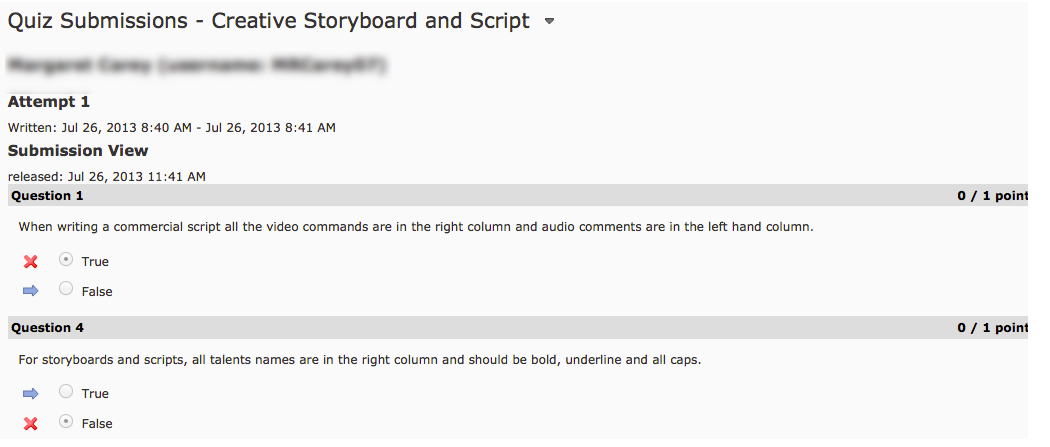Image resolution: width=1050 pixels, height=447 pixels.
Task: Click the red X icon under Question 4
Action: [x=31, y=424]
